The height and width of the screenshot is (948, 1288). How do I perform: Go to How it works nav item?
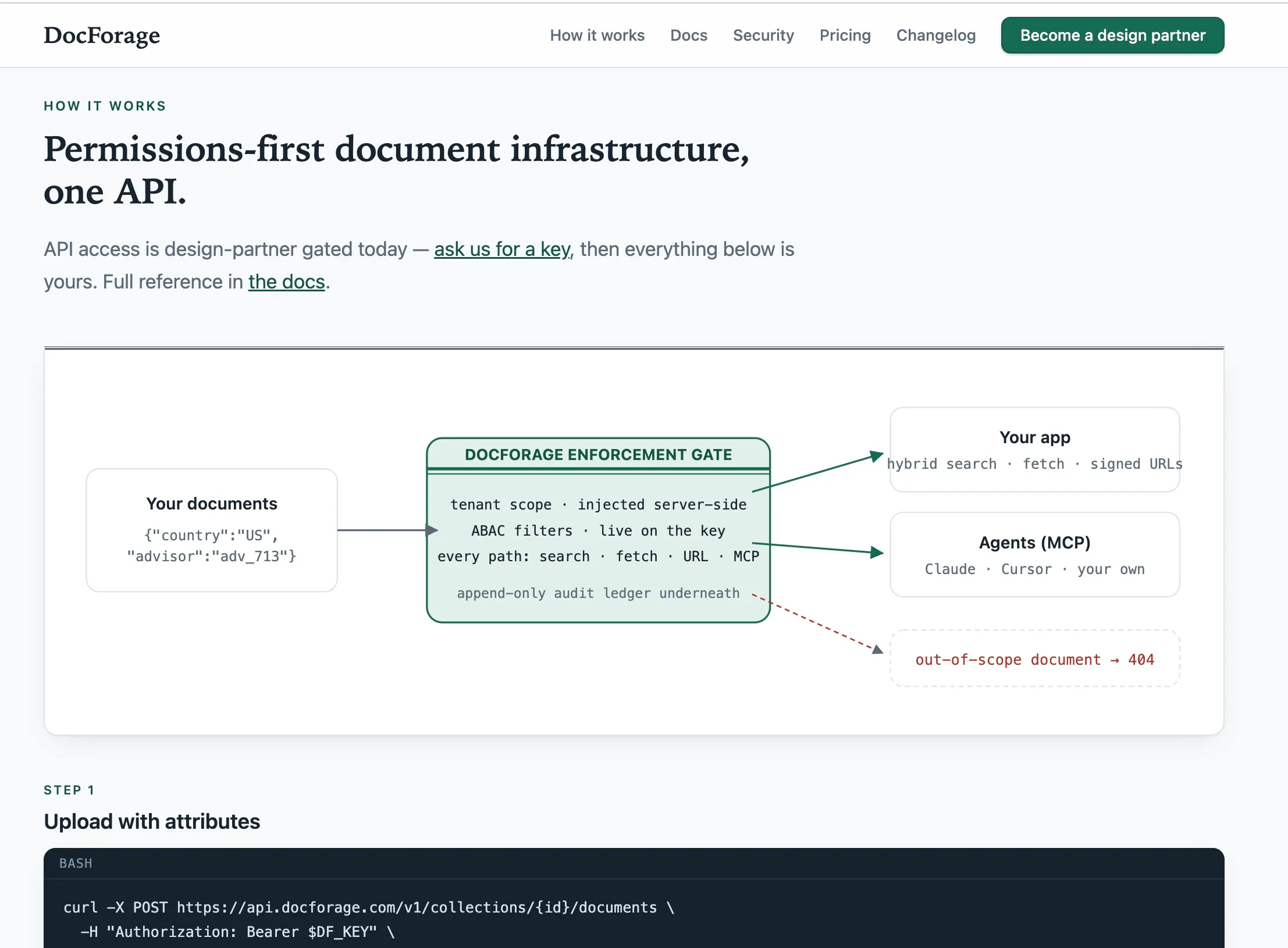click(597, 35)
